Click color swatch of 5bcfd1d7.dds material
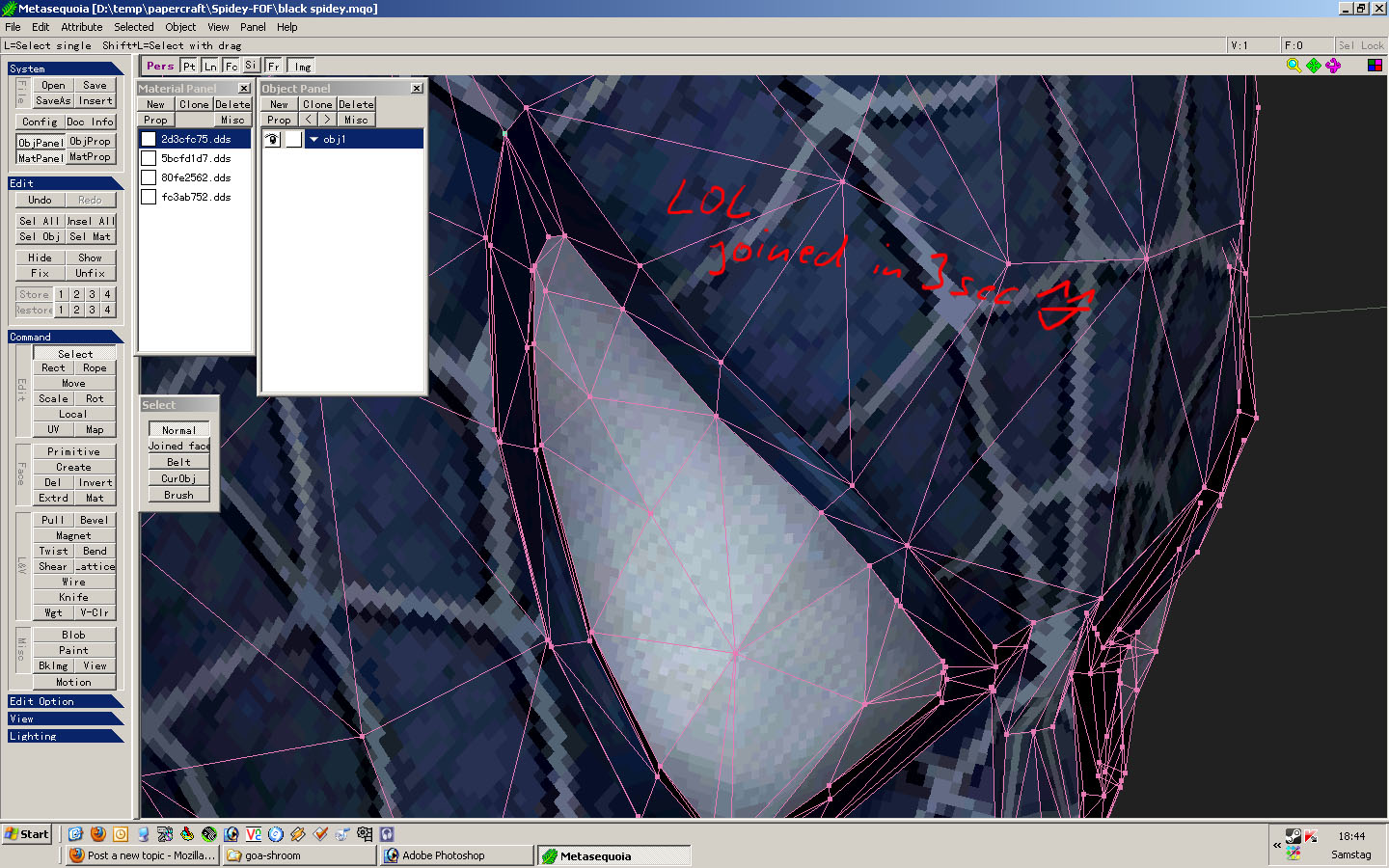 click(x=149, y=158)
